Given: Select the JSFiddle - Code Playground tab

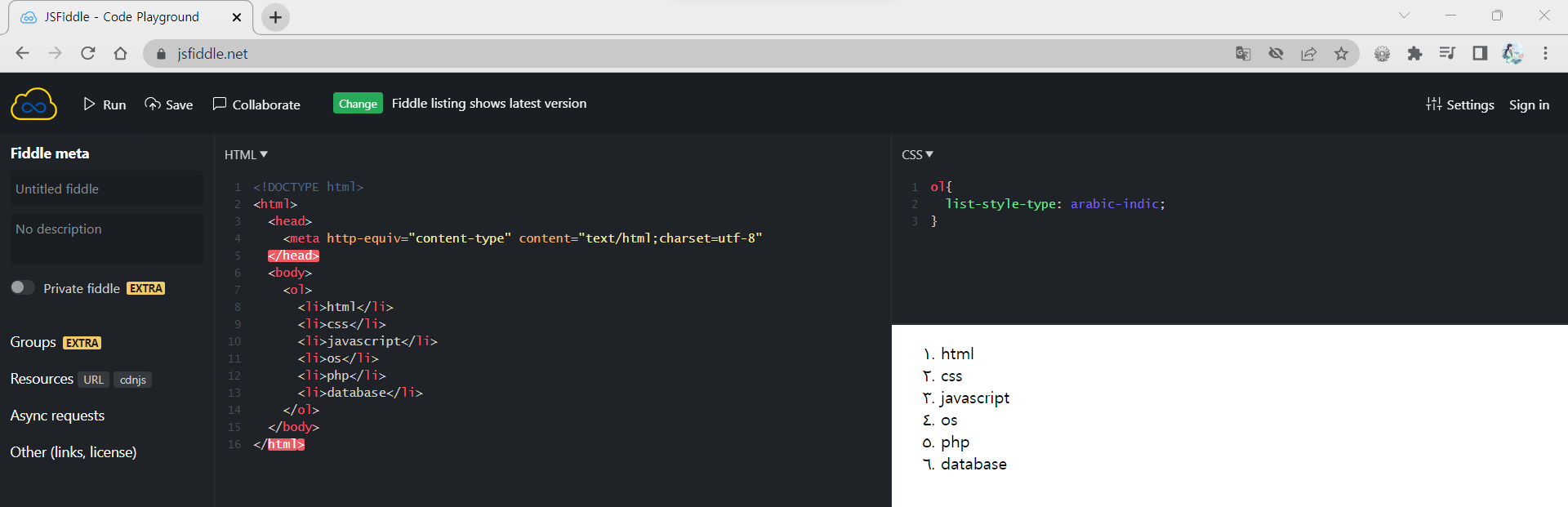Looking at the screenshot, I should 131,17.
